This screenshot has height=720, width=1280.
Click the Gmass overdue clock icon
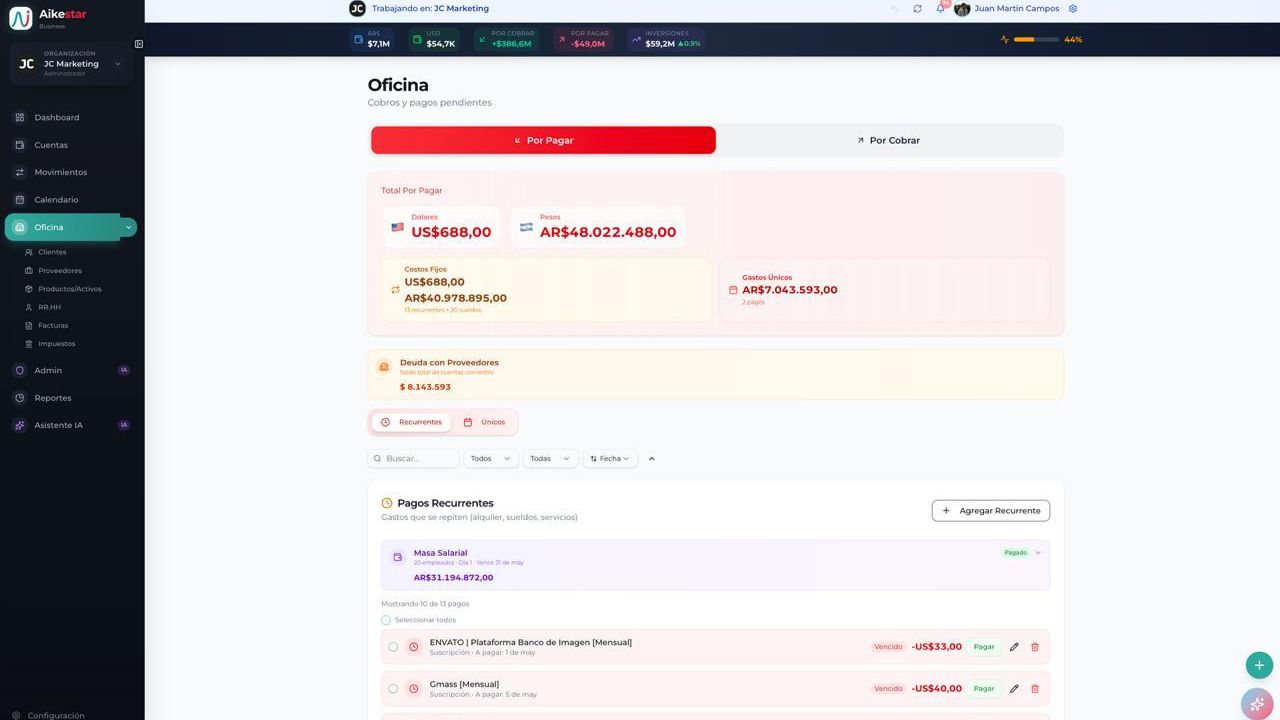point(414,689)
